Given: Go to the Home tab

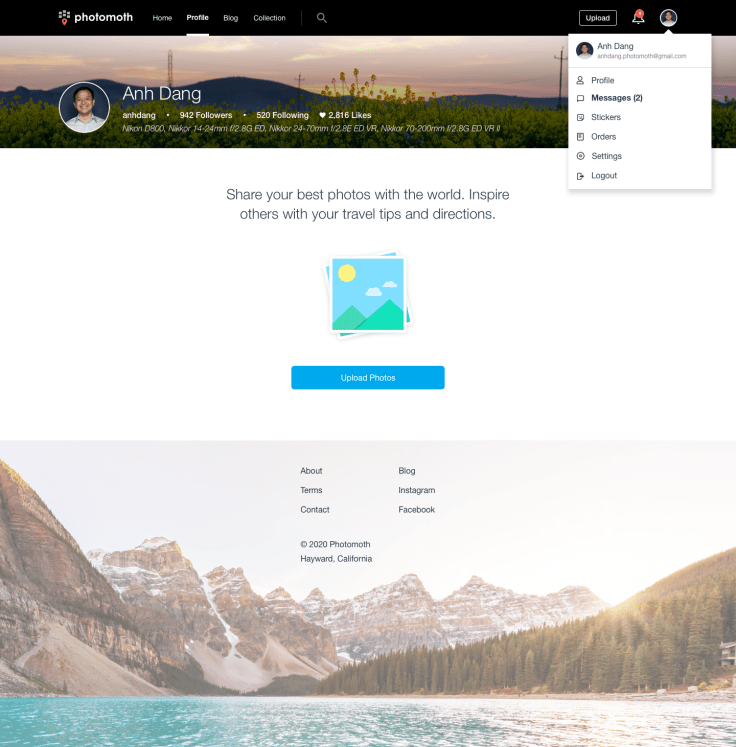Looking at the screenshot, I should [162, 18].
